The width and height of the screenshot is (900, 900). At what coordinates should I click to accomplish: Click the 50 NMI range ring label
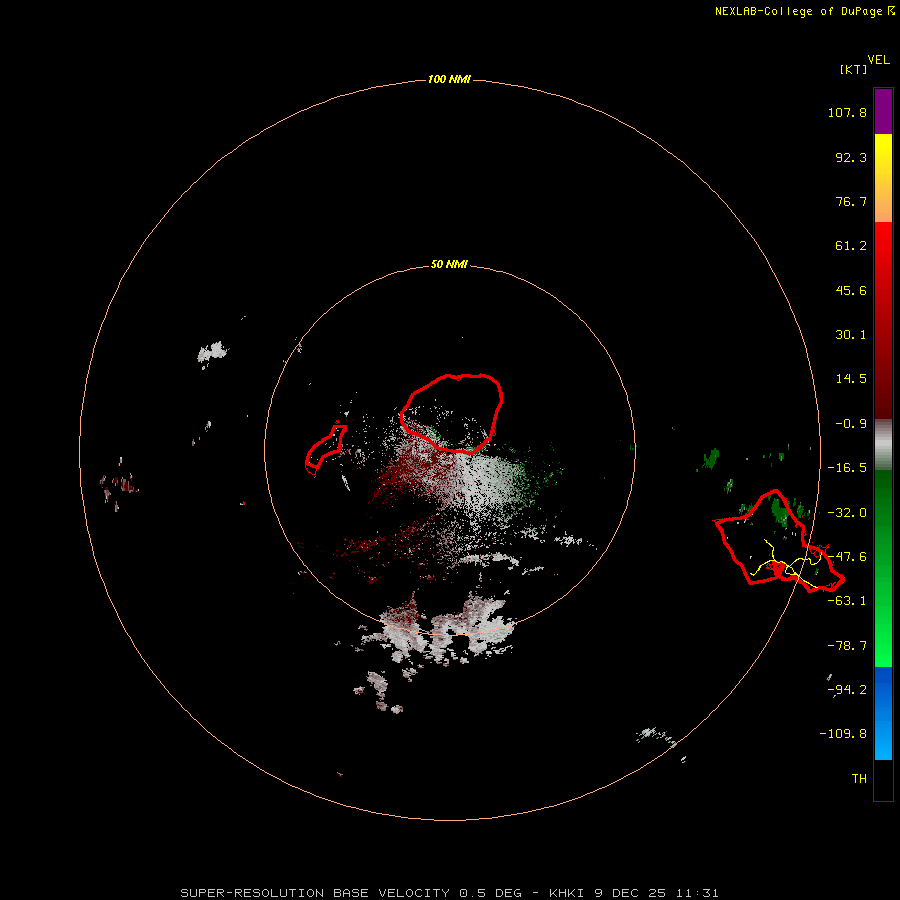point(449,265)
